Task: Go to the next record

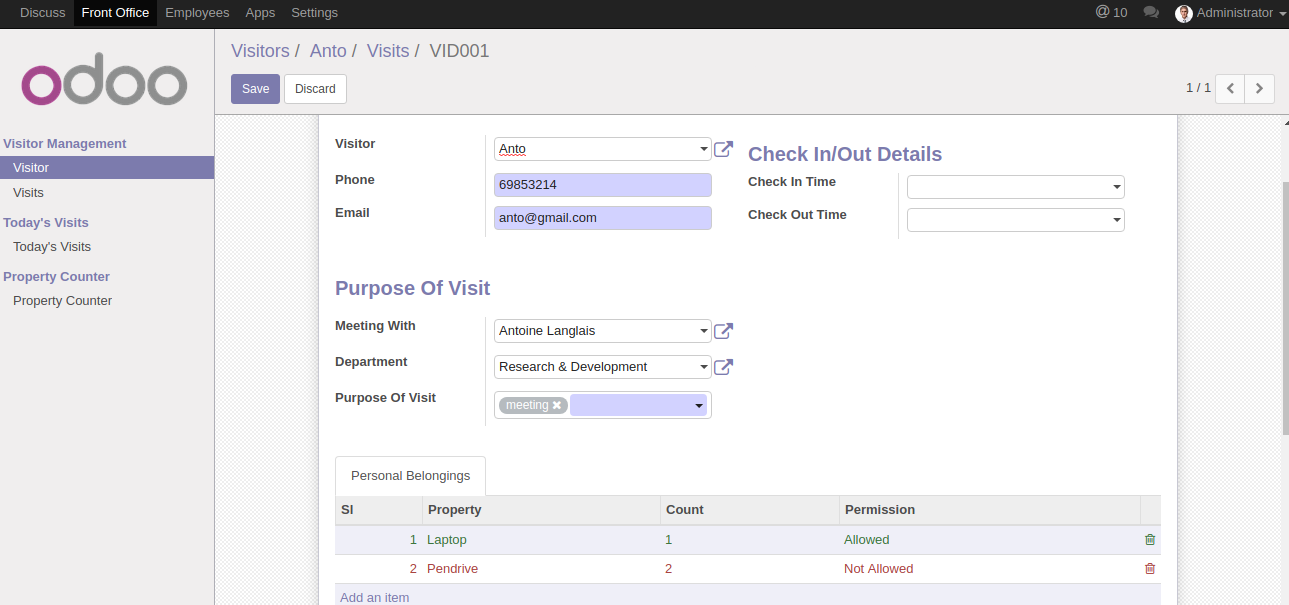Action: point(1259,89)
